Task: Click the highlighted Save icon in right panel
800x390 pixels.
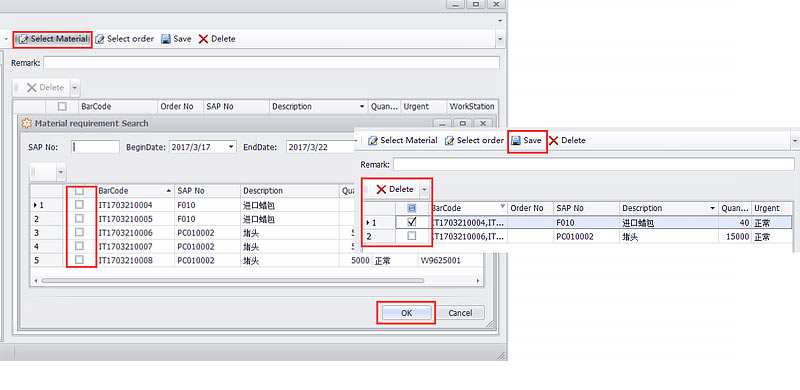Action: coord(516,140)
